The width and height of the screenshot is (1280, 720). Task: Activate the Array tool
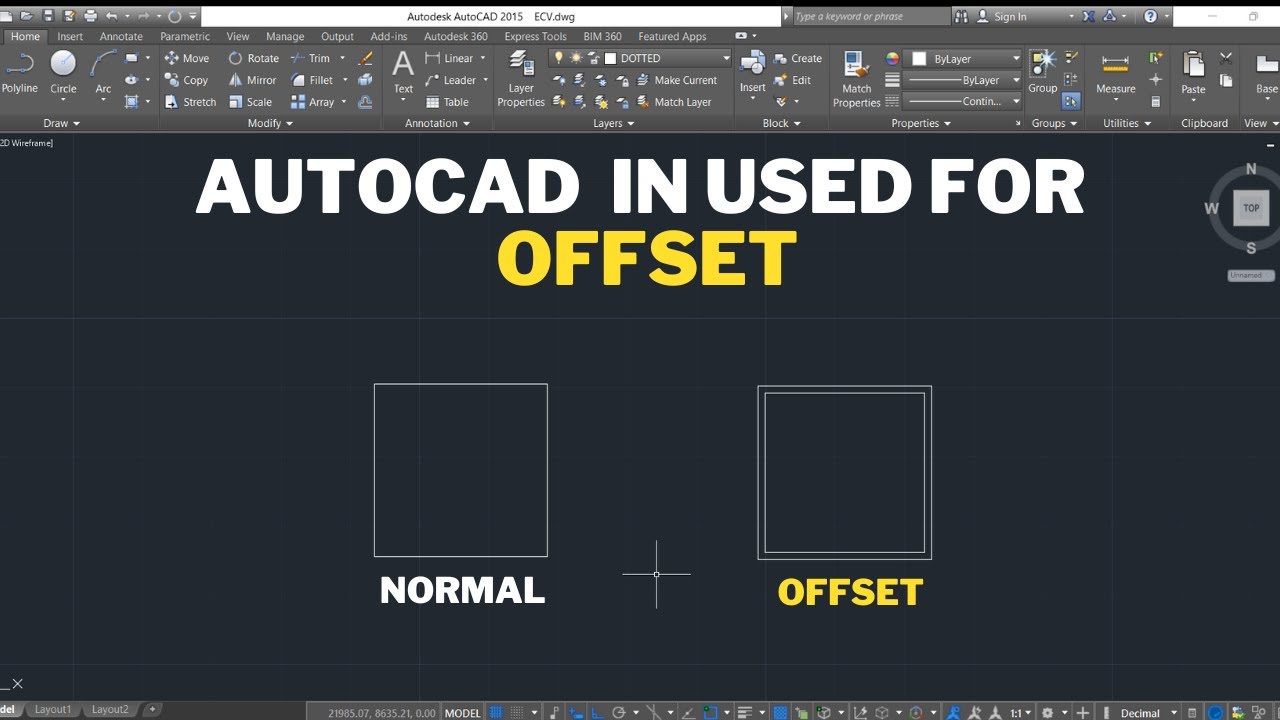click(313, 102)
